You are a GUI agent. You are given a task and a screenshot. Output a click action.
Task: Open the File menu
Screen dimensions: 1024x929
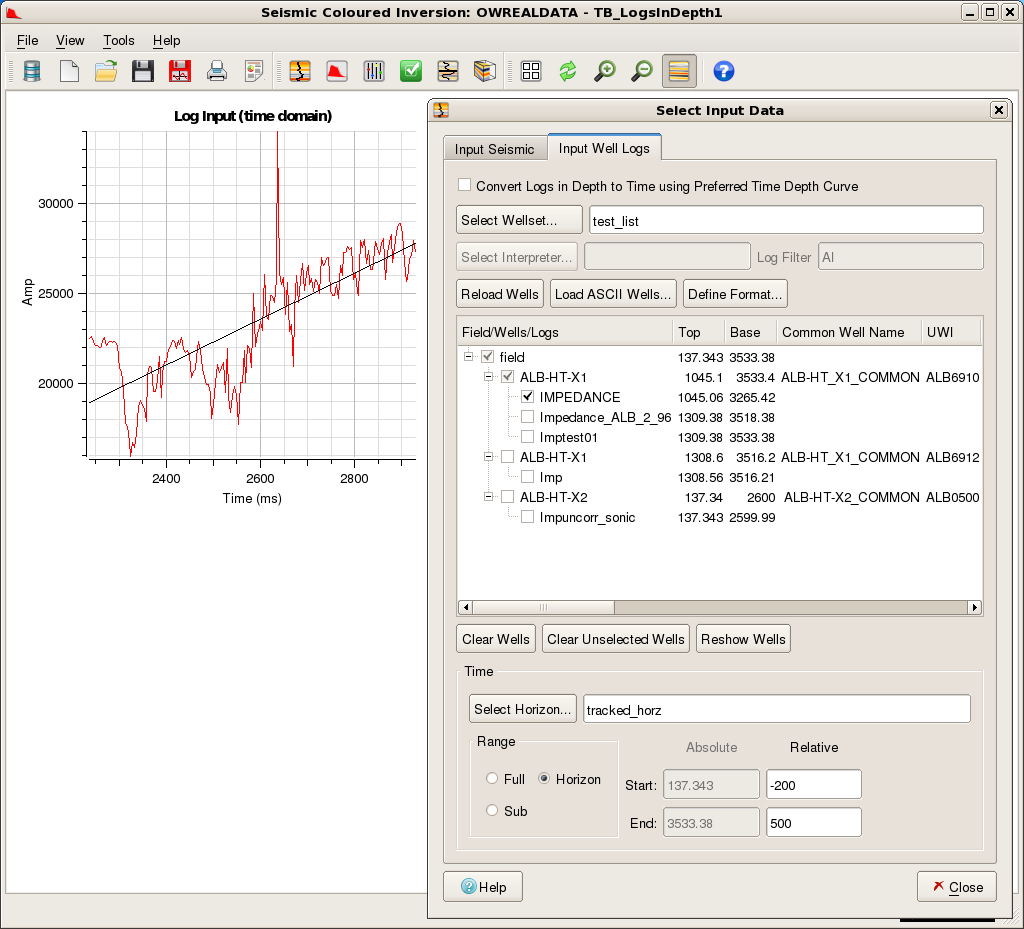pyautogui.click(x=27, y=40)
